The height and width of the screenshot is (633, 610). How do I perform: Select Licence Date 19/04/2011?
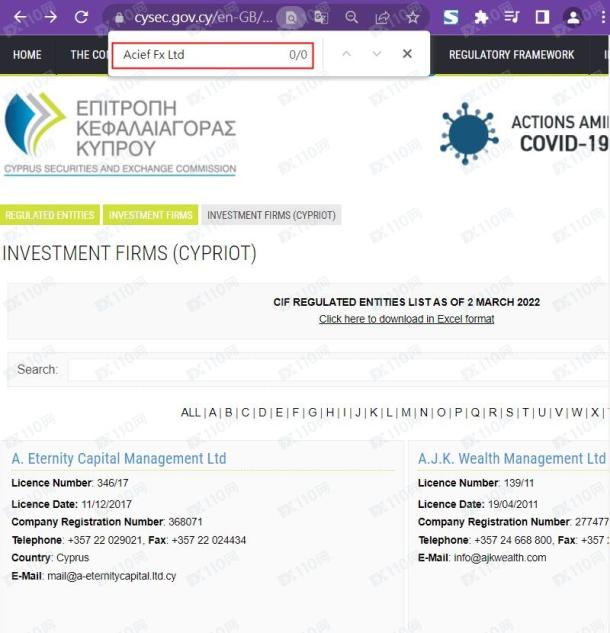pos(478,504)
